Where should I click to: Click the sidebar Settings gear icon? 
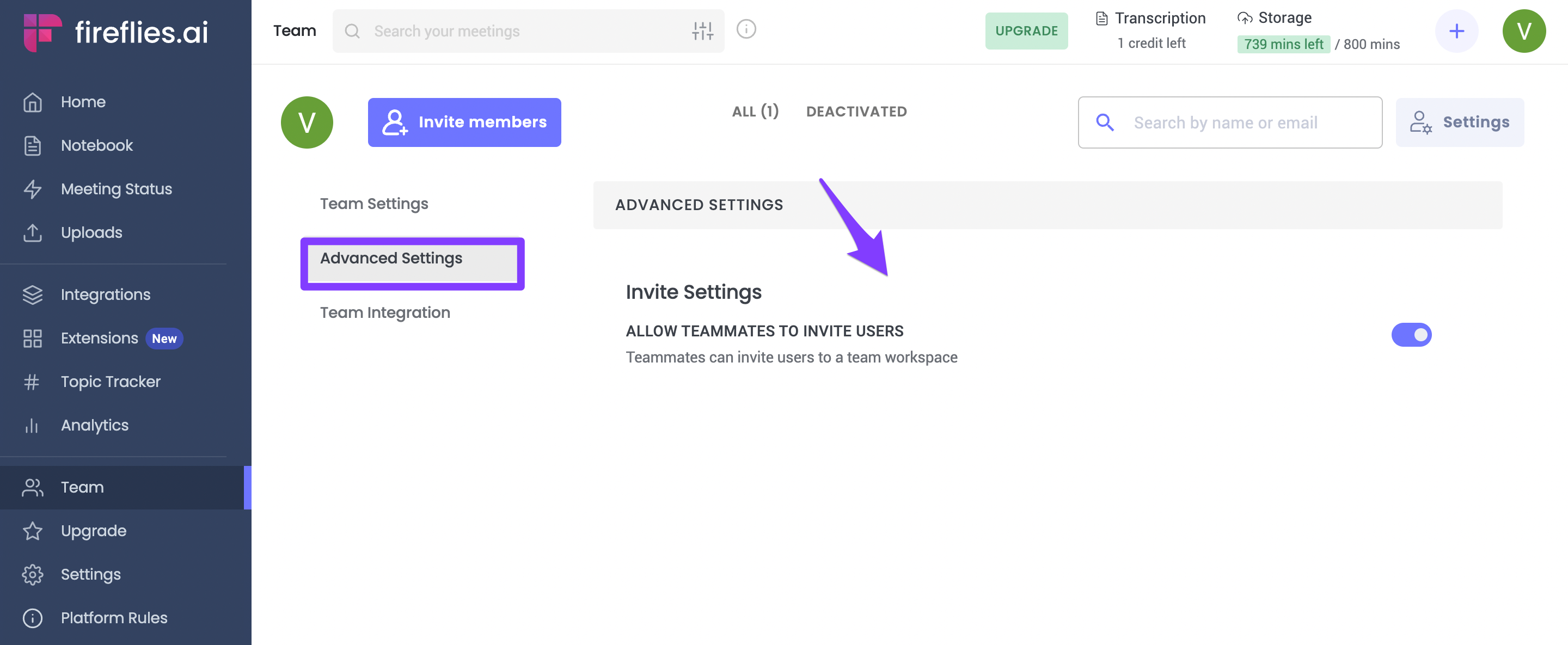[x=32, y=574]
